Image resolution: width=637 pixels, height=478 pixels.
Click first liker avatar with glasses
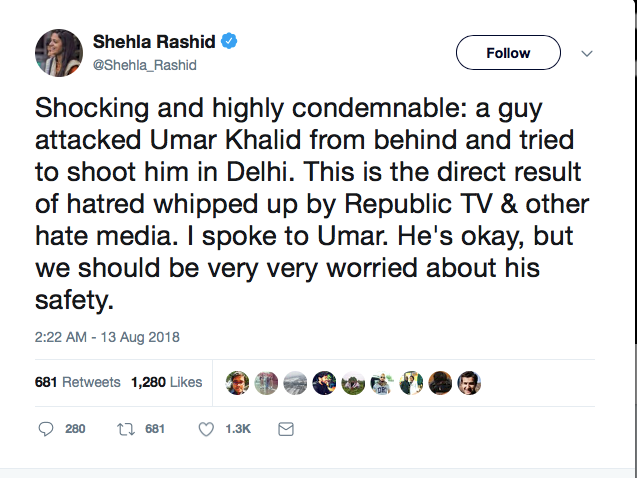point(237,383)
